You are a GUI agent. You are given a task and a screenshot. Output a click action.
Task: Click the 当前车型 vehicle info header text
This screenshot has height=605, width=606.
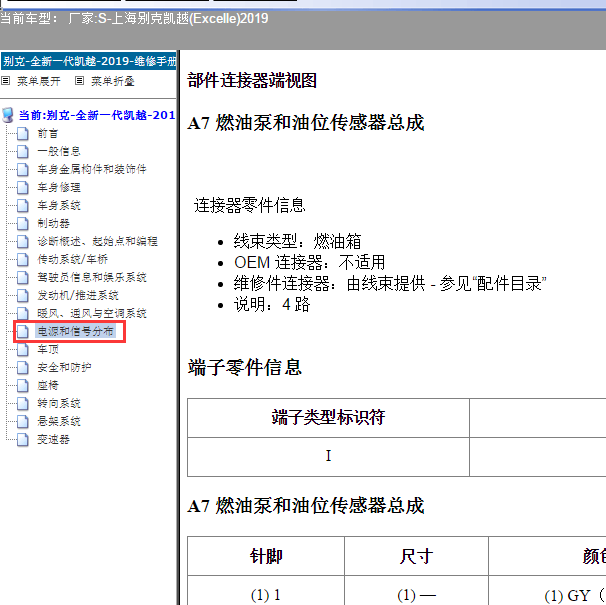(x=134, y=19)
